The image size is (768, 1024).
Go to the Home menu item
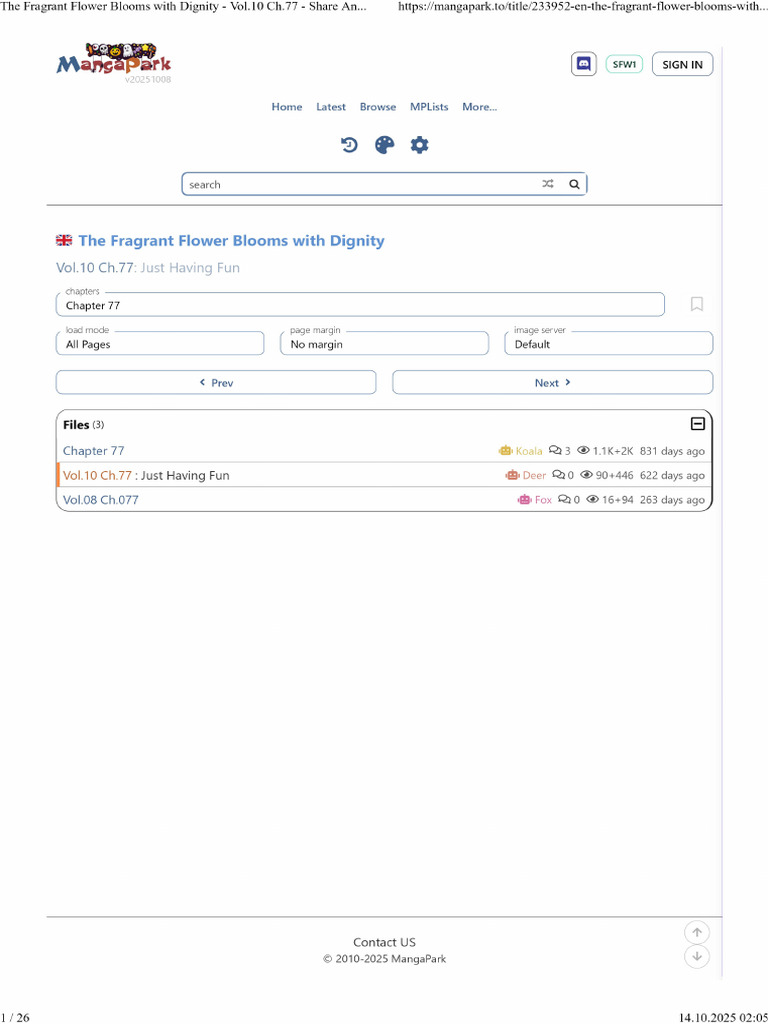[287, 106]
